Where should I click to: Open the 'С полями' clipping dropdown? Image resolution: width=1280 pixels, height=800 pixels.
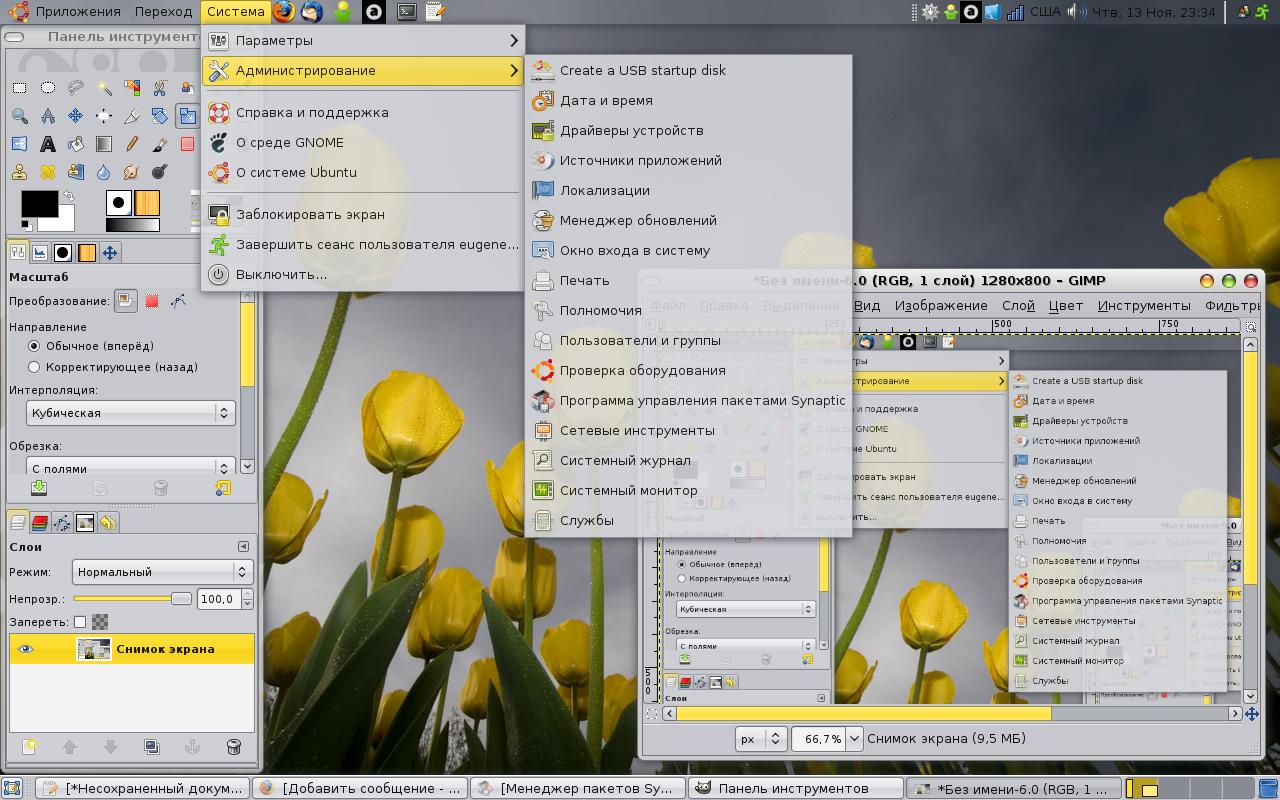coord(130,466)
